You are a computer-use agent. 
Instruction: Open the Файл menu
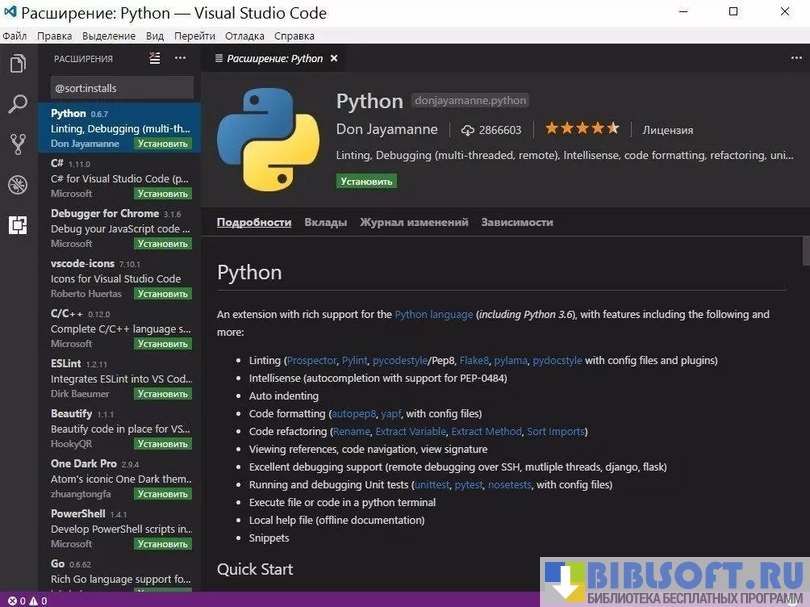14,36
